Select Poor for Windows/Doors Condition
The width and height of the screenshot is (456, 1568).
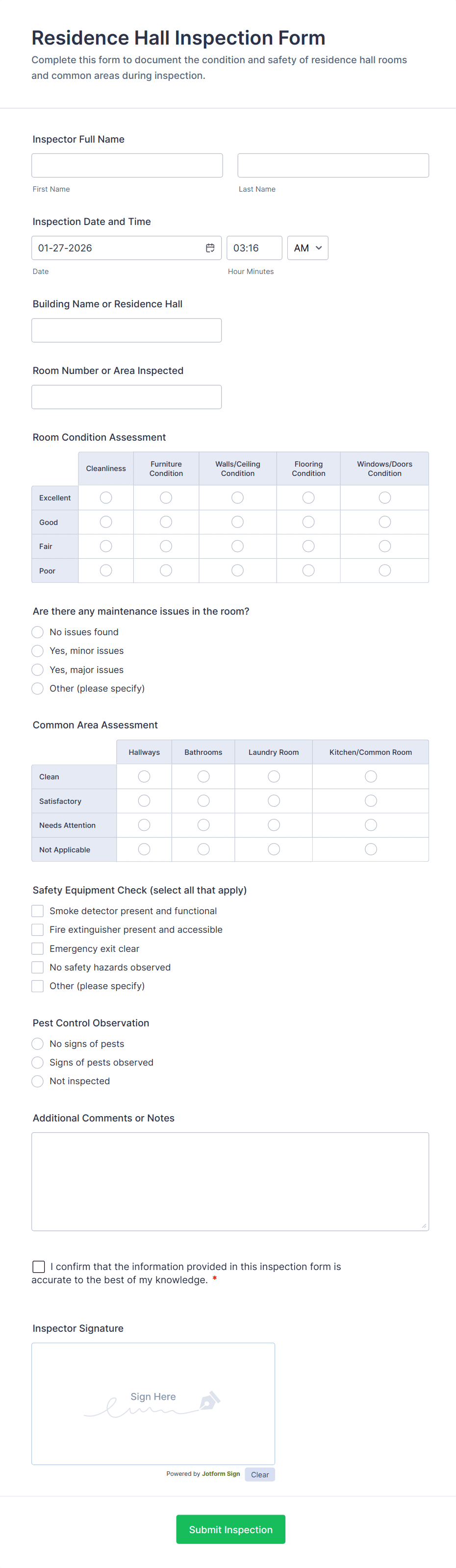384,571
